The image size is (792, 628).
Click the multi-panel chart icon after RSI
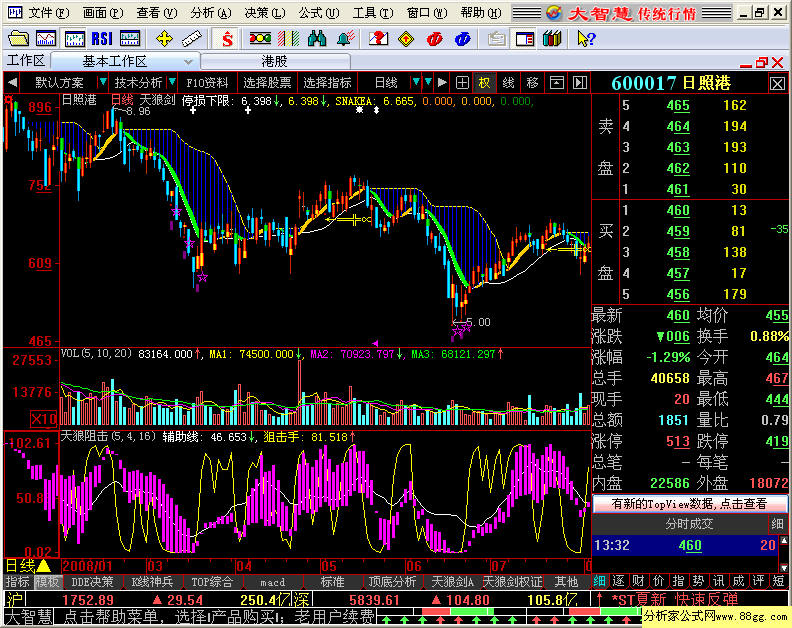(130, 38)
